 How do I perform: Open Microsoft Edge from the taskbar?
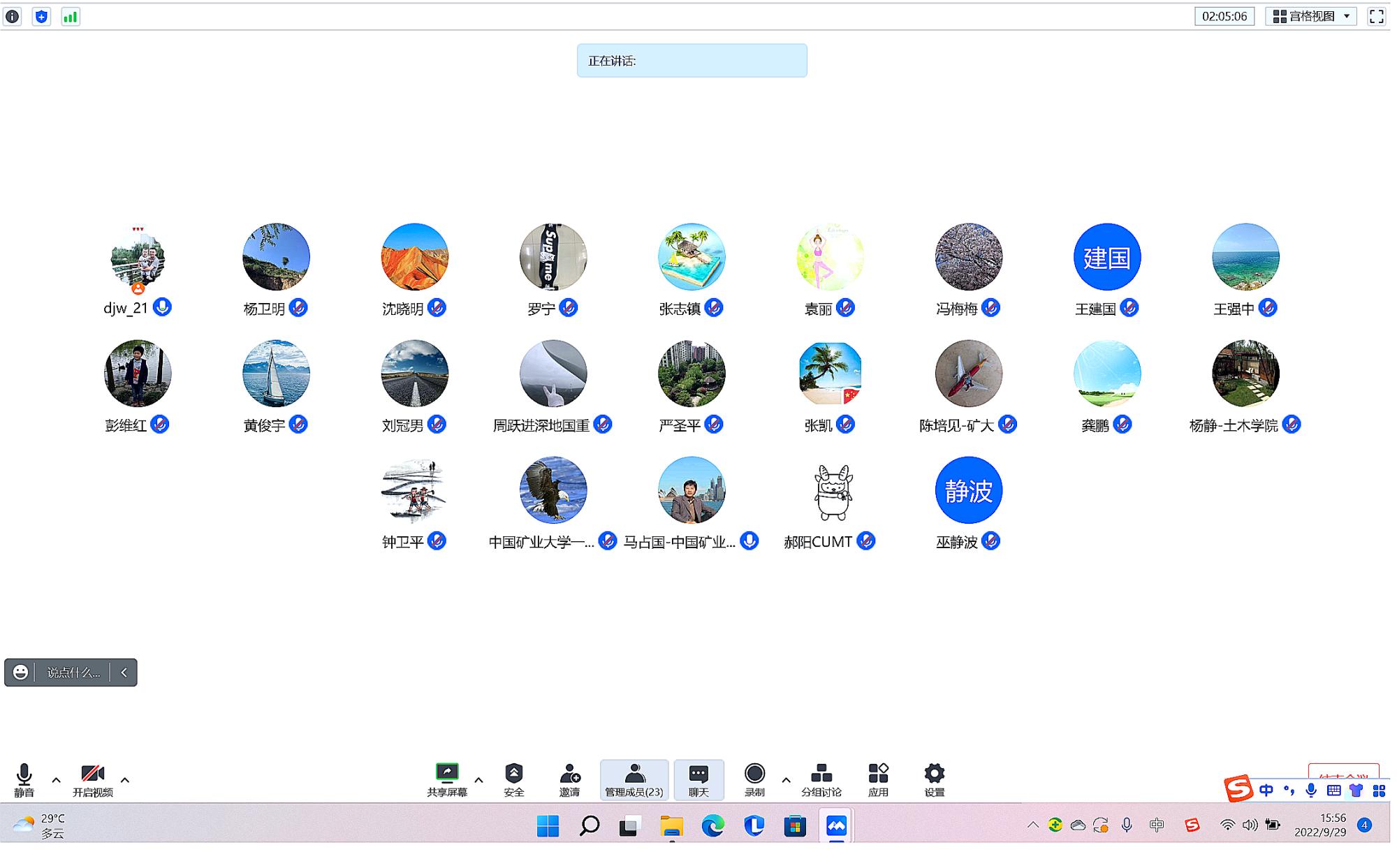coord(713,826)
